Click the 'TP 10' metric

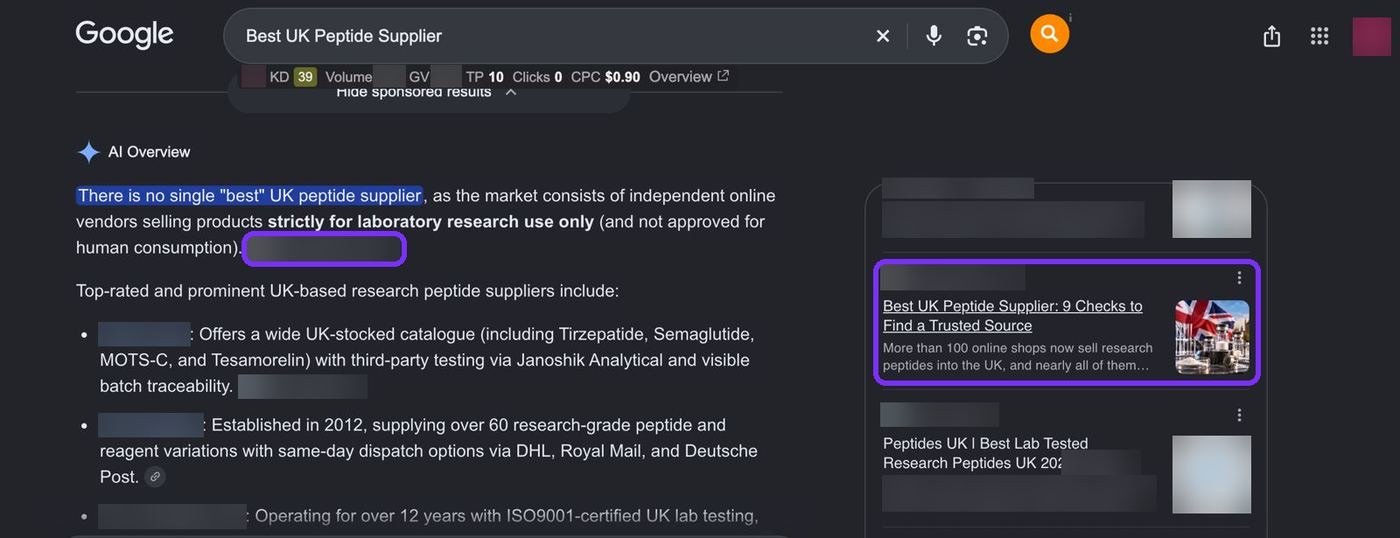(485, 77)
